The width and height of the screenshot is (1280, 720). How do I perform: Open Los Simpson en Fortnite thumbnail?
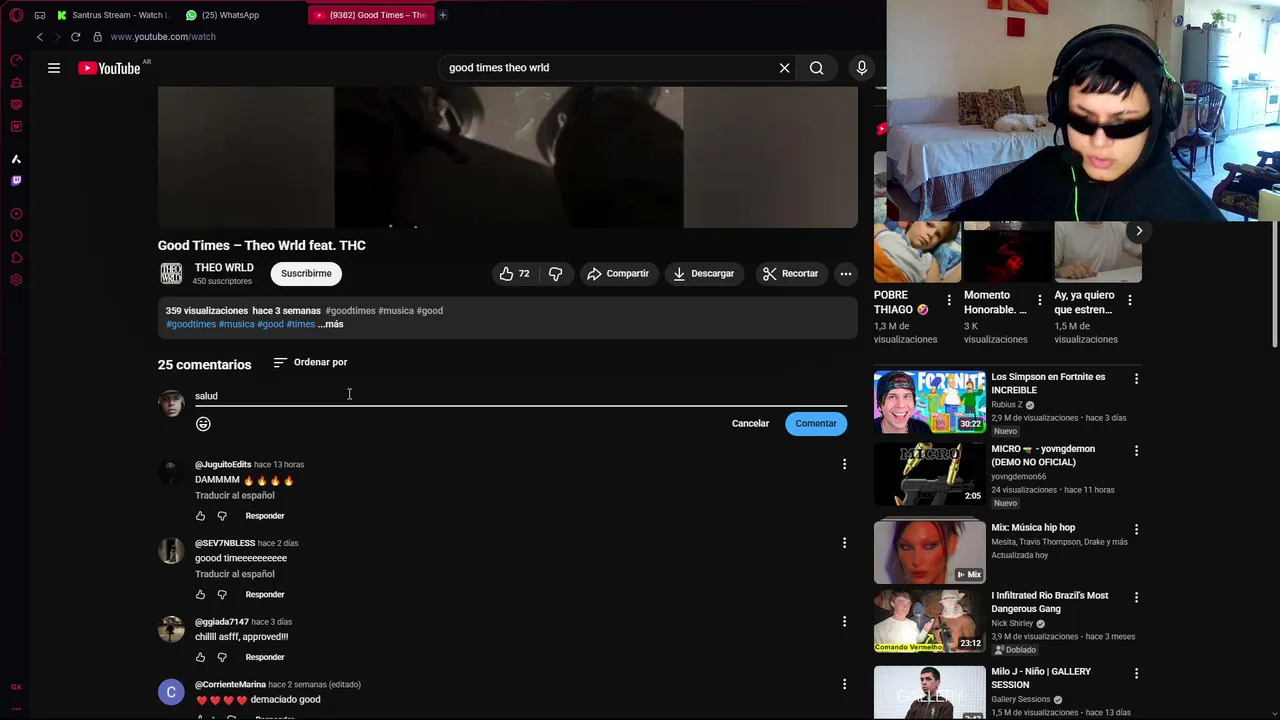930,402
